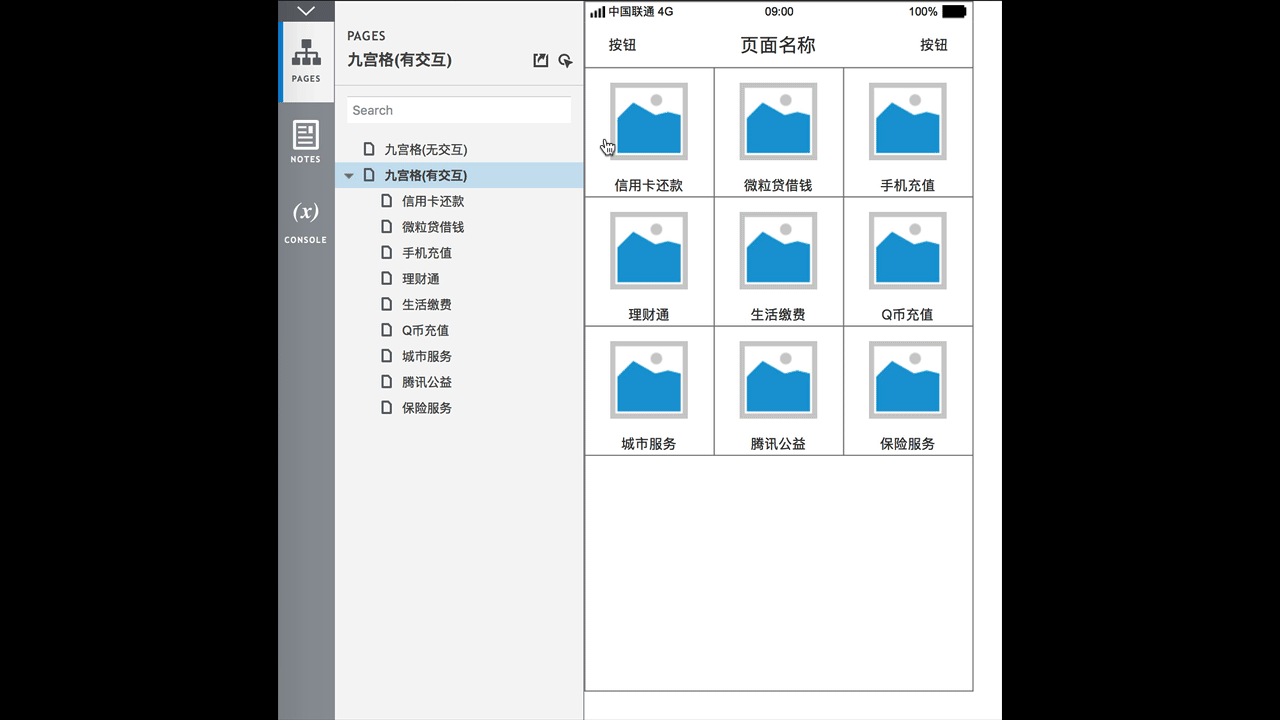
Task: Click the Q币充值 label in the grid
Action: tap(907, 314)
